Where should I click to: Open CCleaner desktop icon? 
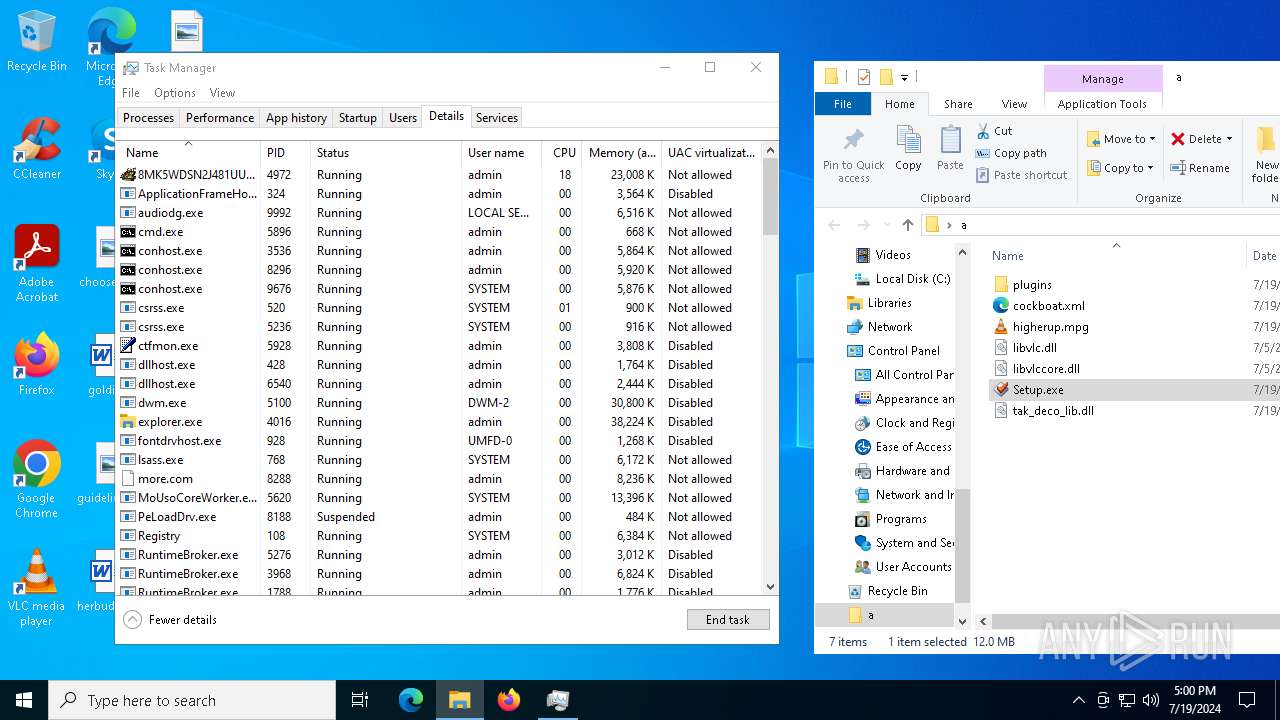pos(36,150)
